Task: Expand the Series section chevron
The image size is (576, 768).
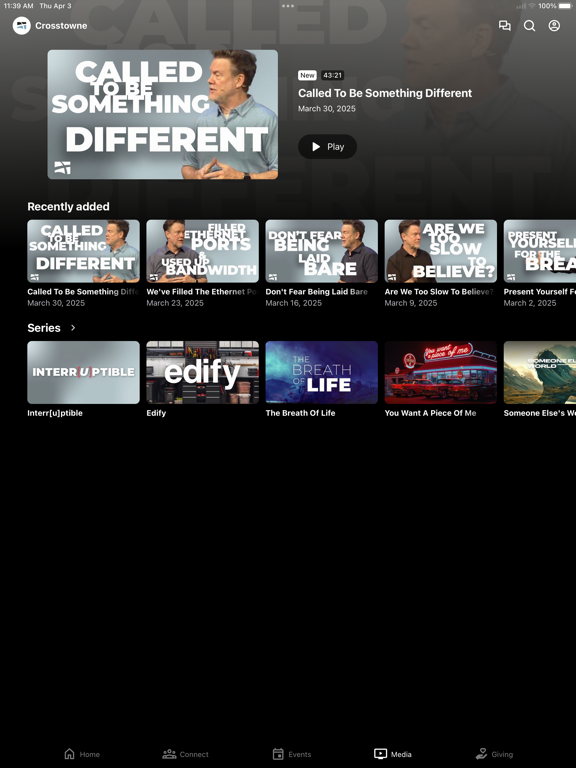Action: 73,328
